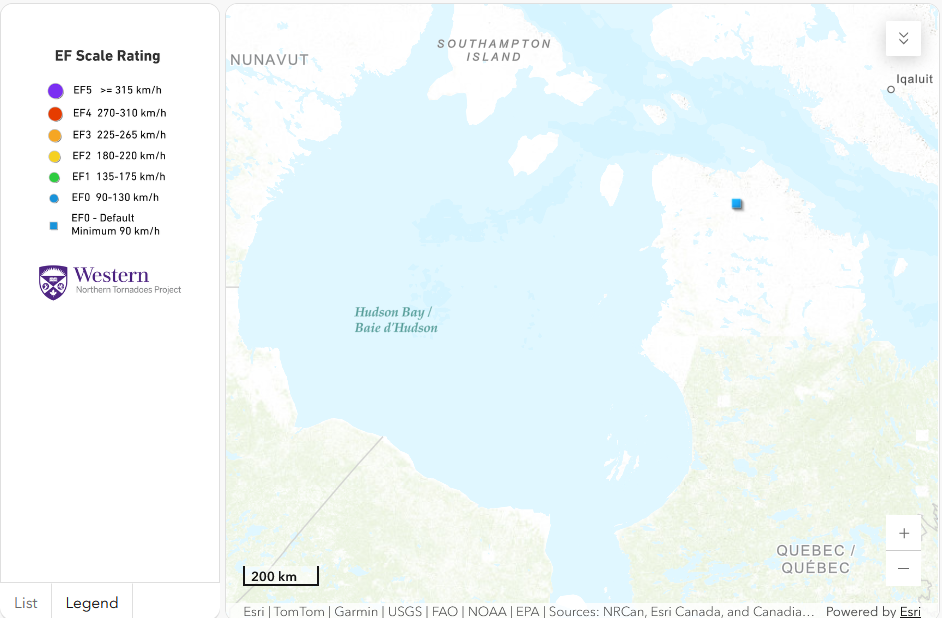Click the 'EF Scale Rating' legend heading

(108, 56)
